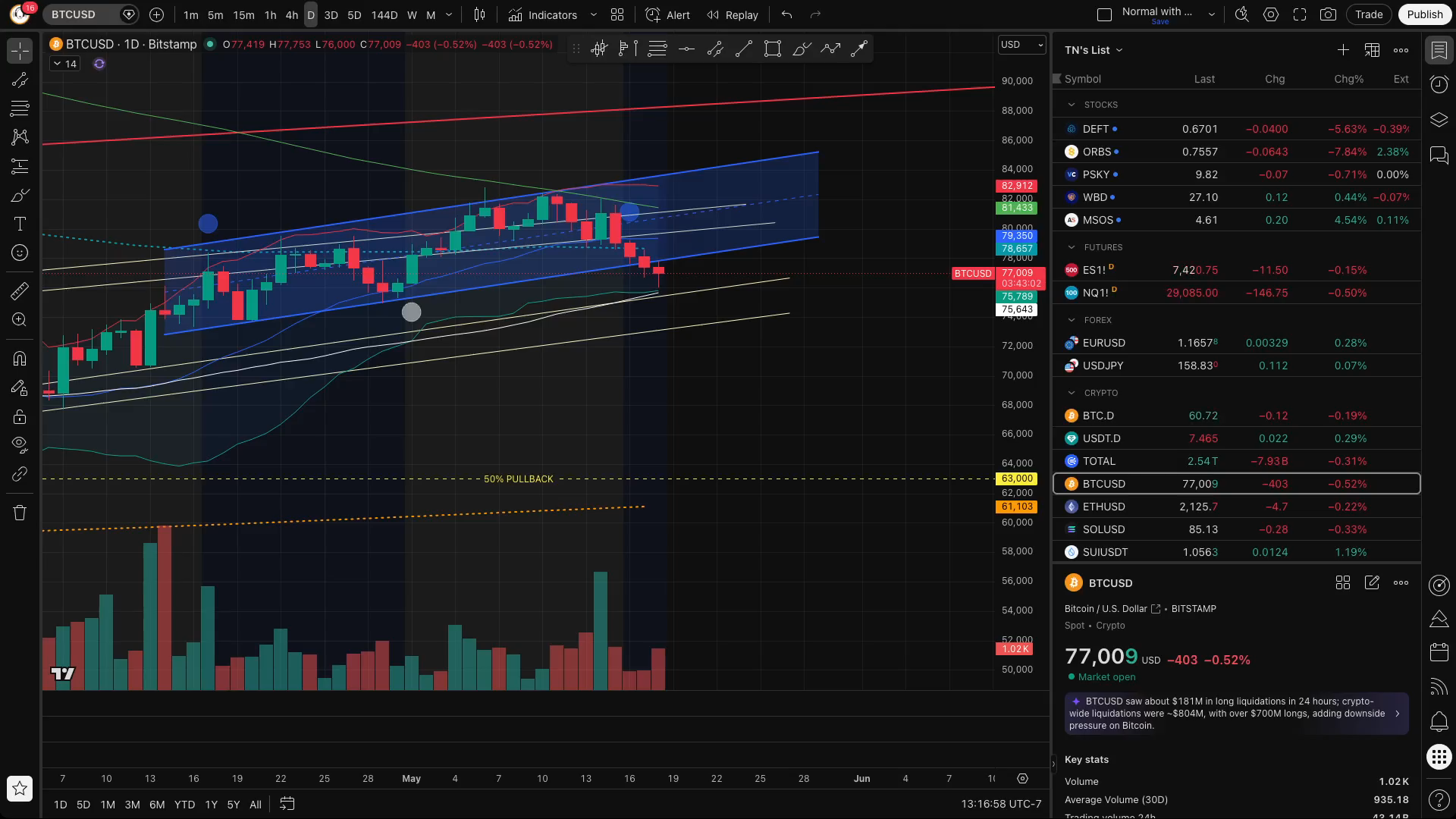Switch to the 144D timeframe
This screenshot has height=819, width=1456.
384,14
